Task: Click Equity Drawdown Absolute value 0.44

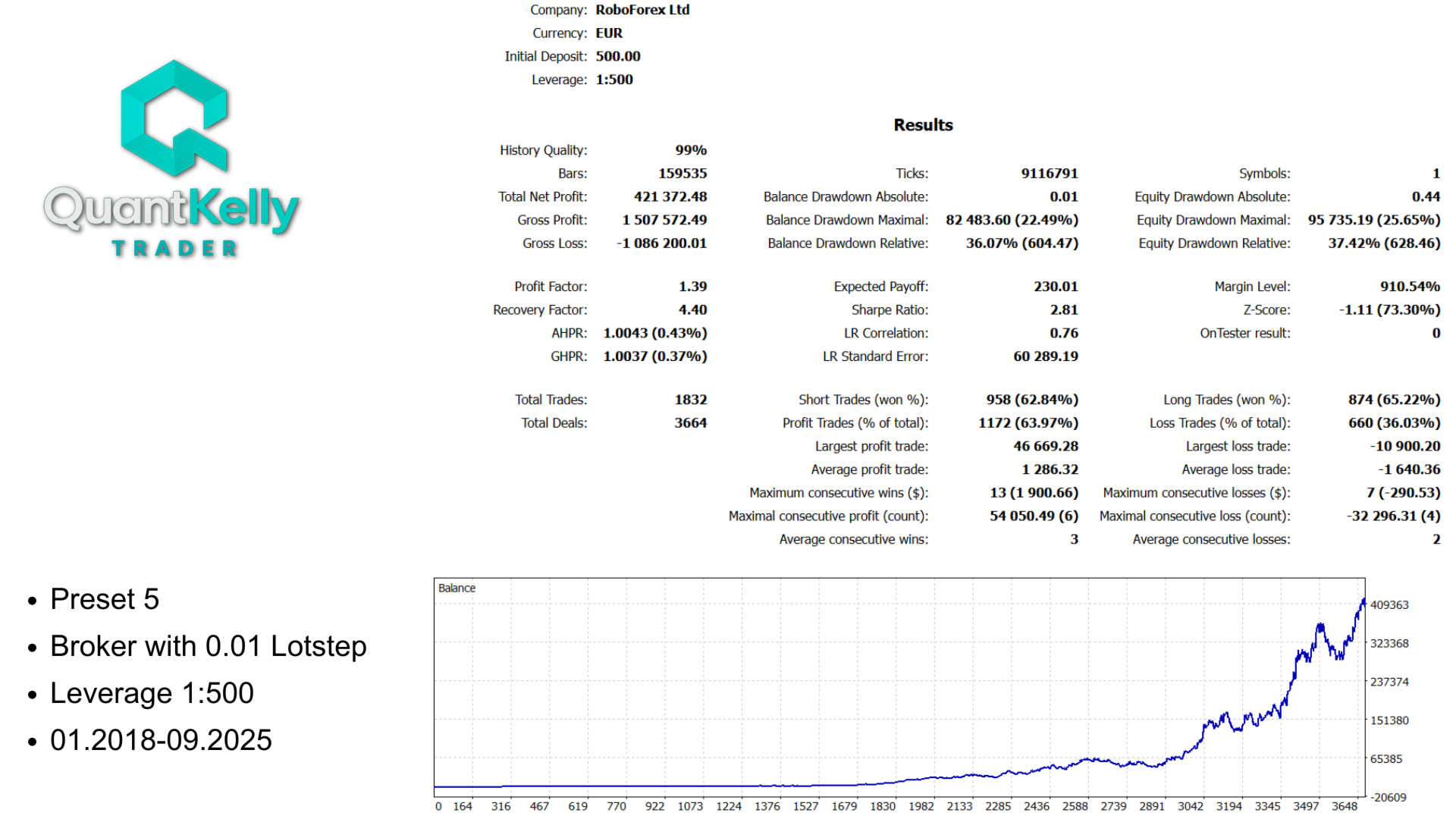Action: pos(1426,196)
